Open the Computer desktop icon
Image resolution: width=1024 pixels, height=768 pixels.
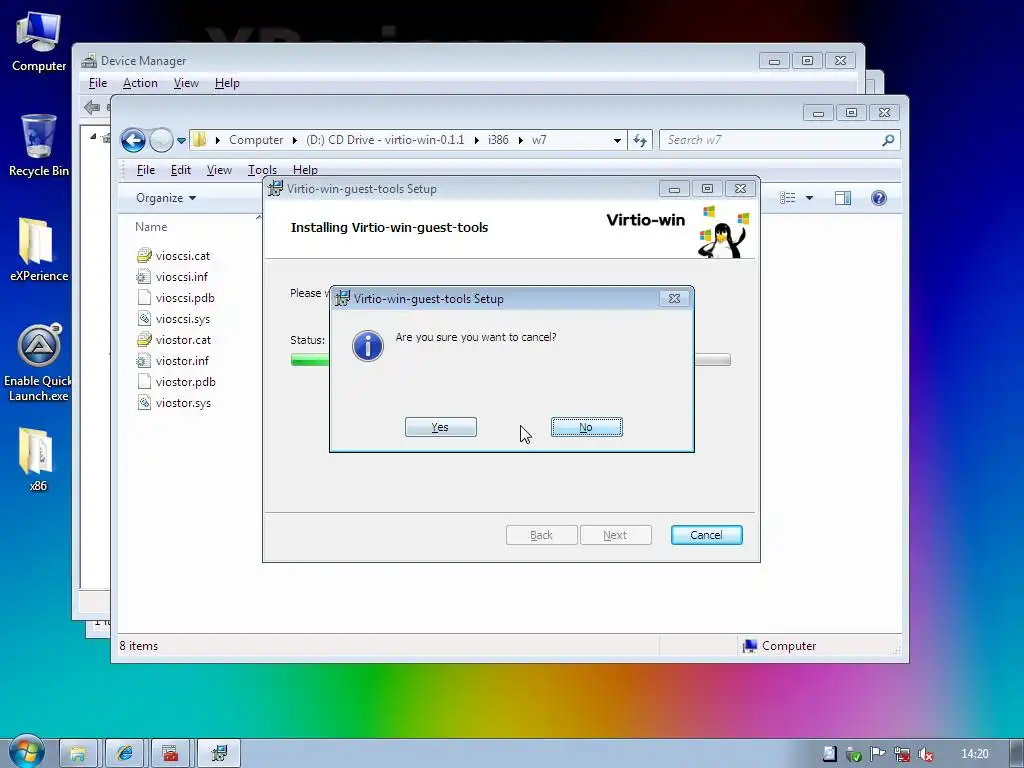pos(39,41)
